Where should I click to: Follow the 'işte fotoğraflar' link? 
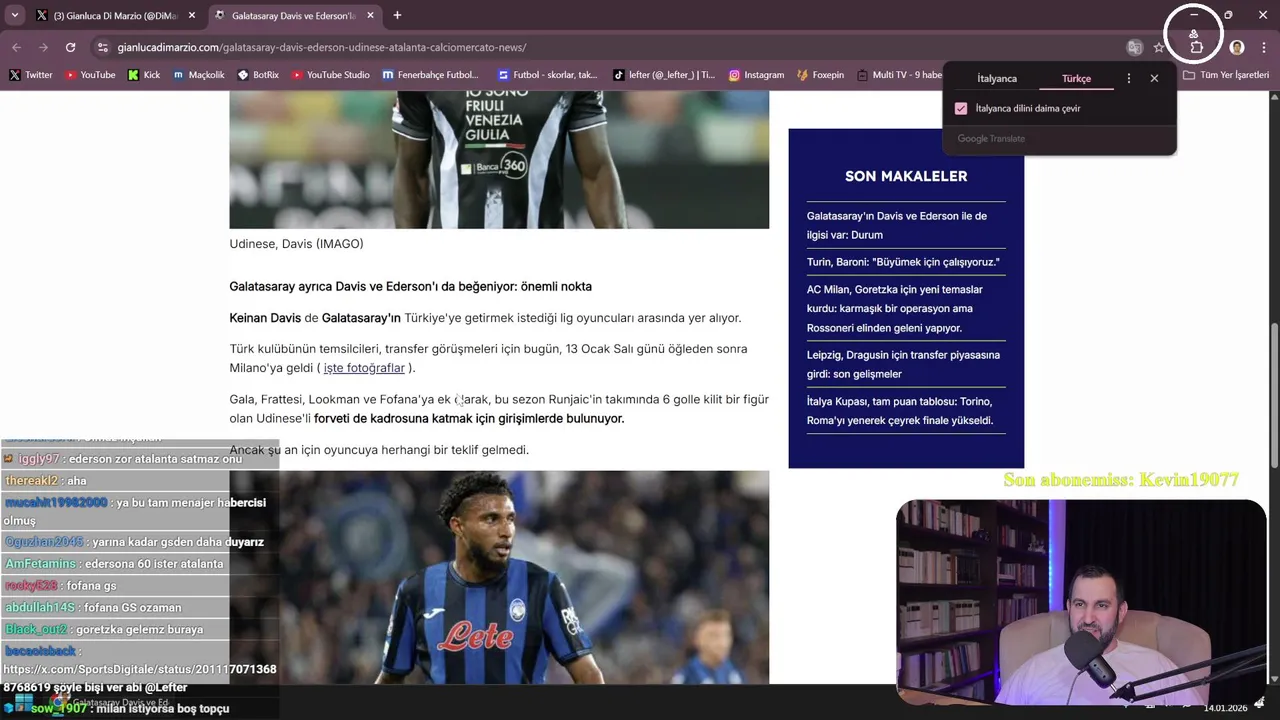click(364, 368)
